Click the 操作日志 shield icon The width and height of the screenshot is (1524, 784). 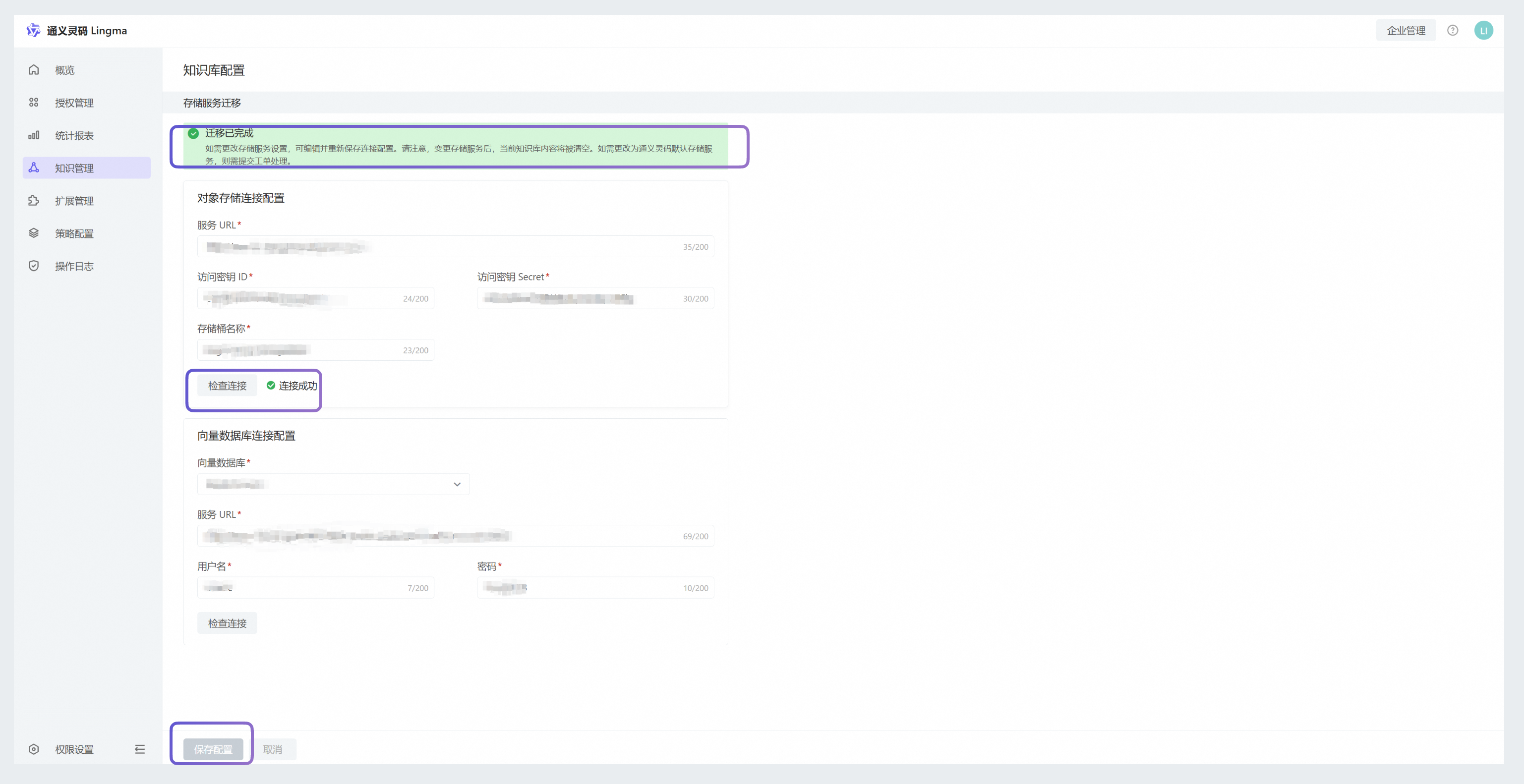pos(34,266)
